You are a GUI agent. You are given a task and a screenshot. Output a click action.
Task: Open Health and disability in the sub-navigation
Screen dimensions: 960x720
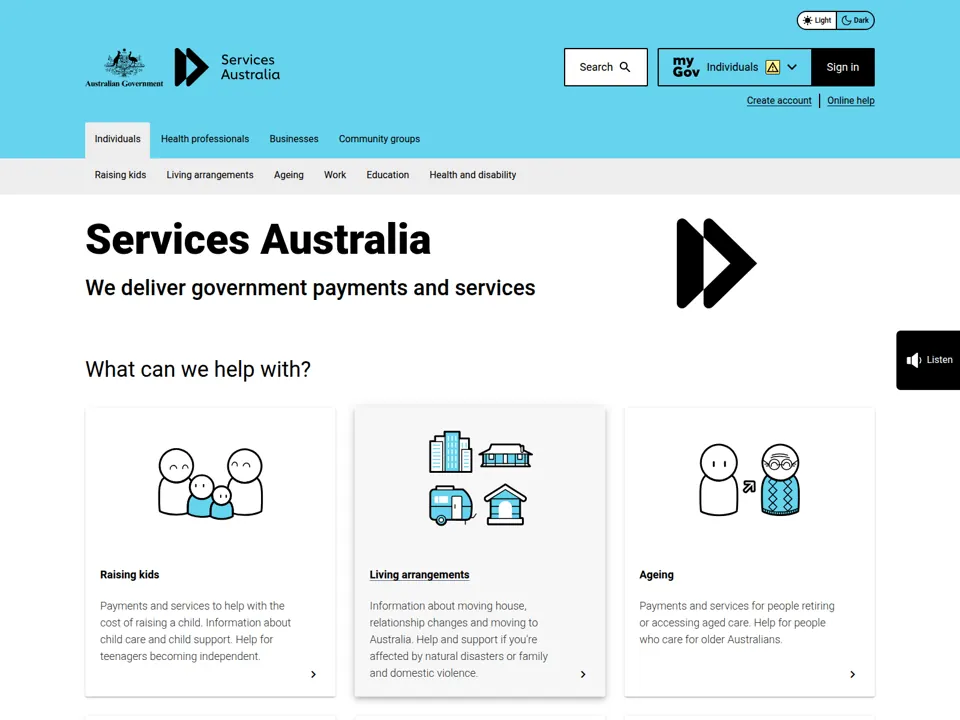pyautogui.click(x=473, y=175)
